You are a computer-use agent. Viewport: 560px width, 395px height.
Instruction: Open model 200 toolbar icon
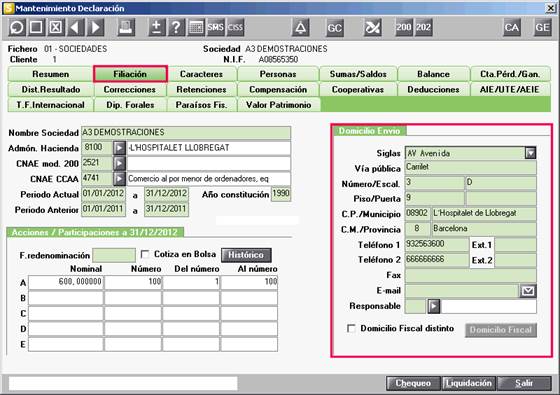[x=404, y=27]
